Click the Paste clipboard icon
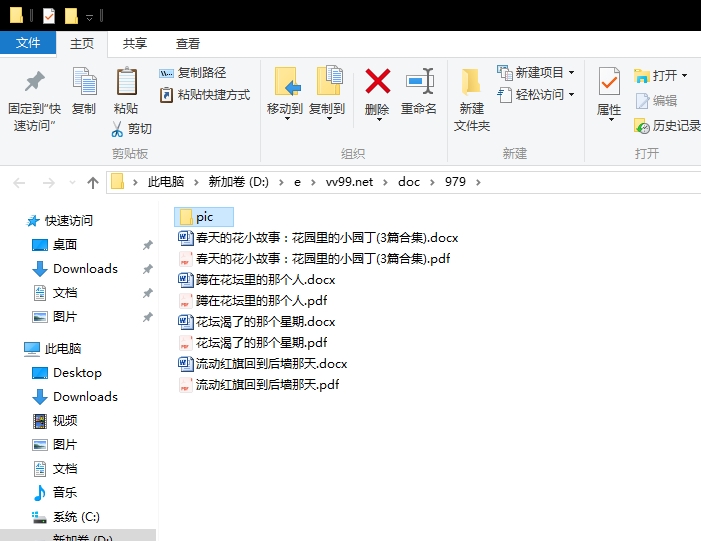 (x=126, y=81)
